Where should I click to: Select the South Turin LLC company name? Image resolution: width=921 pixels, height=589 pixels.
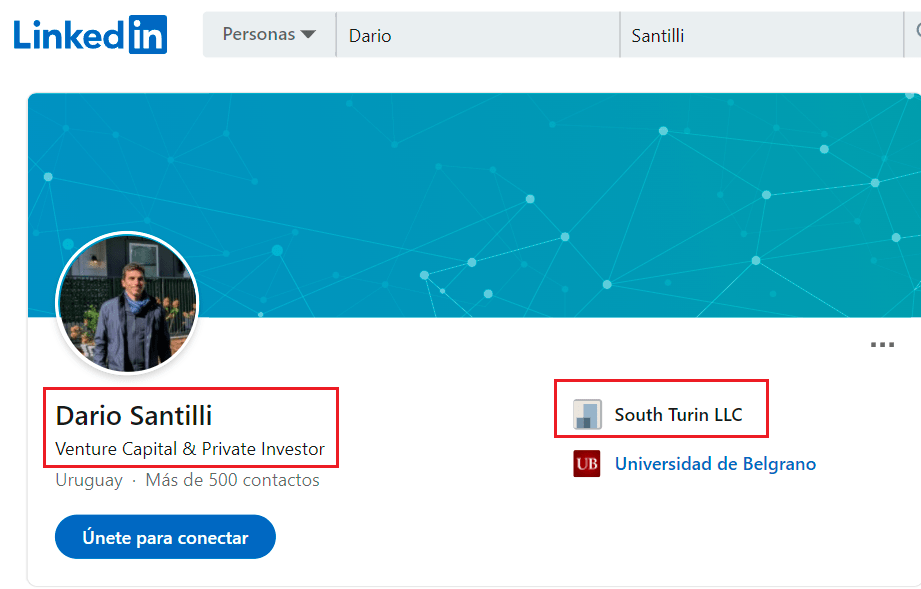pyautogui.click(x=678, y=414)
